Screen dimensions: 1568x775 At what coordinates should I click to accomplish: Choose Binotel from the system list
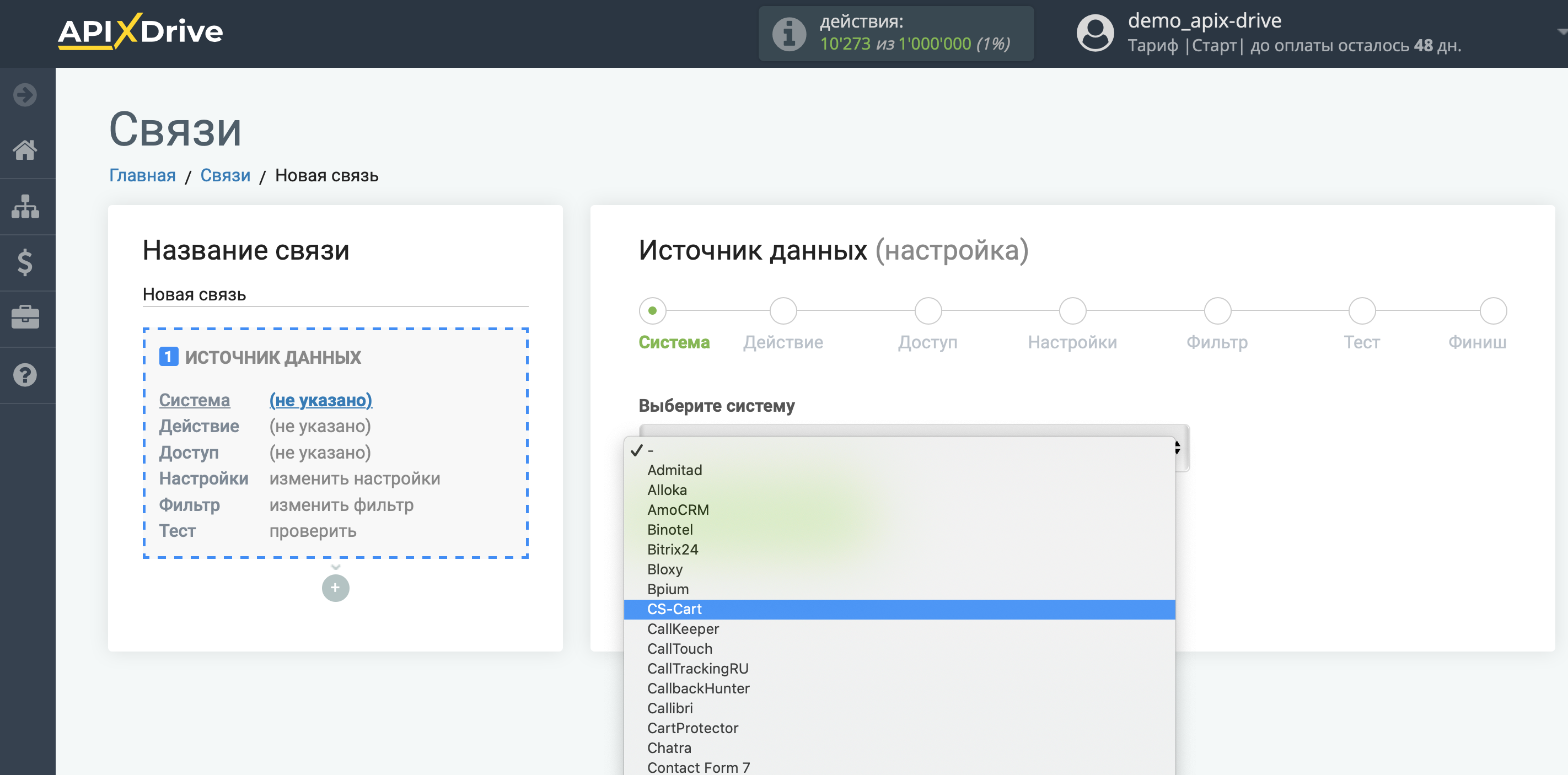coord(900,530)
